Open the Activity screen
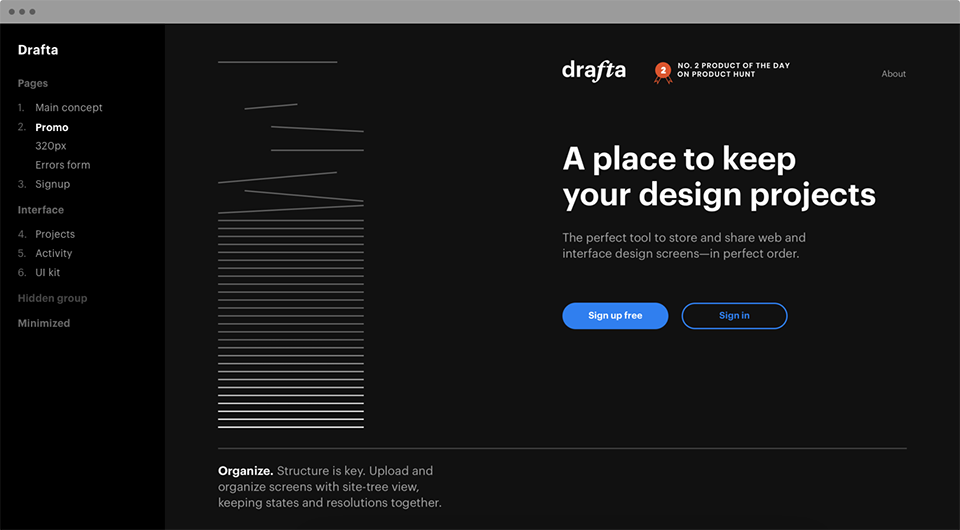960x530 pixels. click(53, 253)
